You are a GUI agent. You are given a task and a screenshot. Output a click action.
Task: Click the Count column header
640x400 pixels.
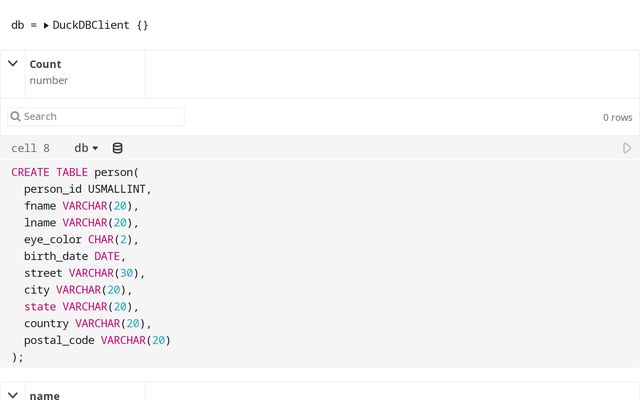point(45,64)
